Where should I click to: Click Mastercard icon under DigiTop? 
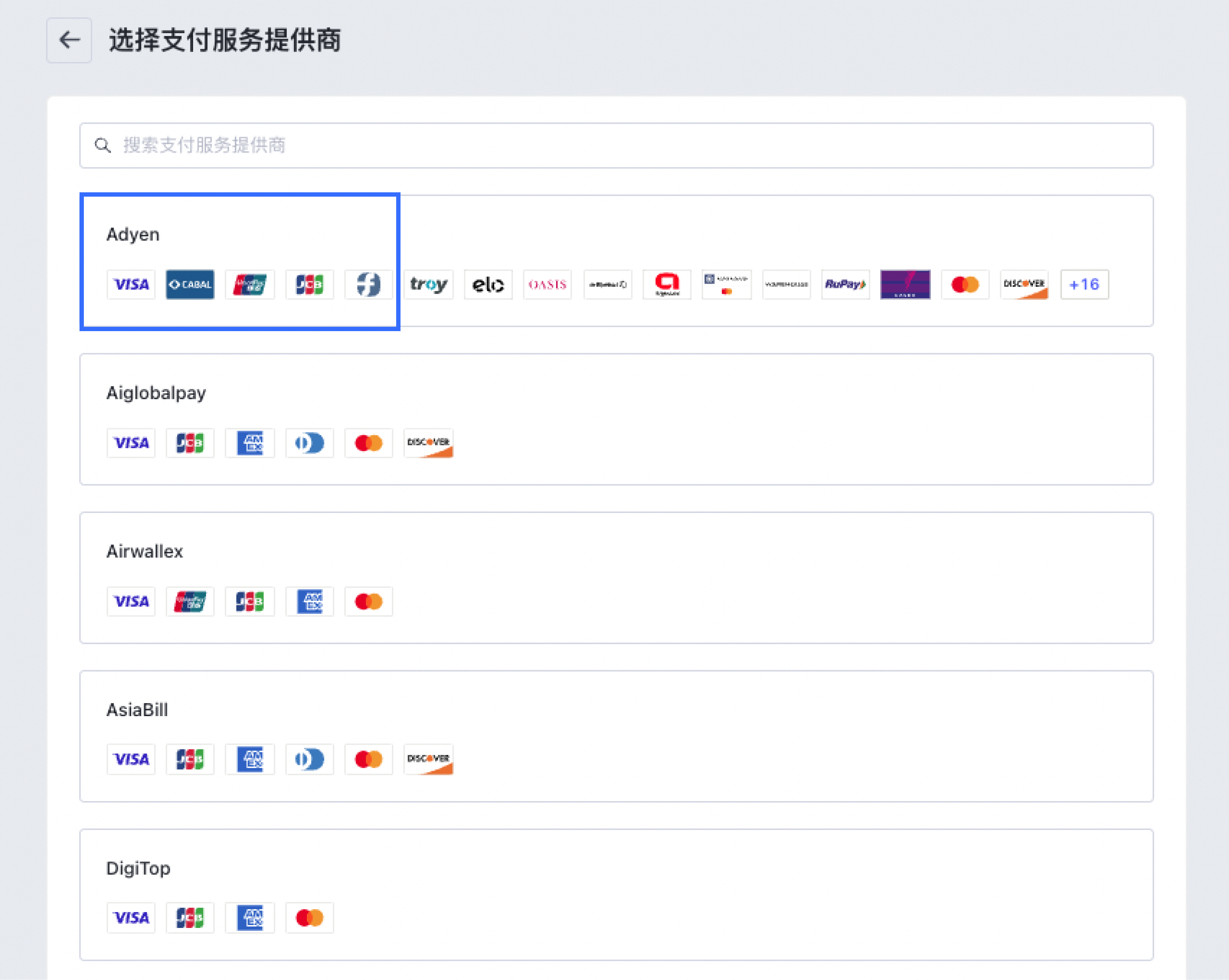309,918
